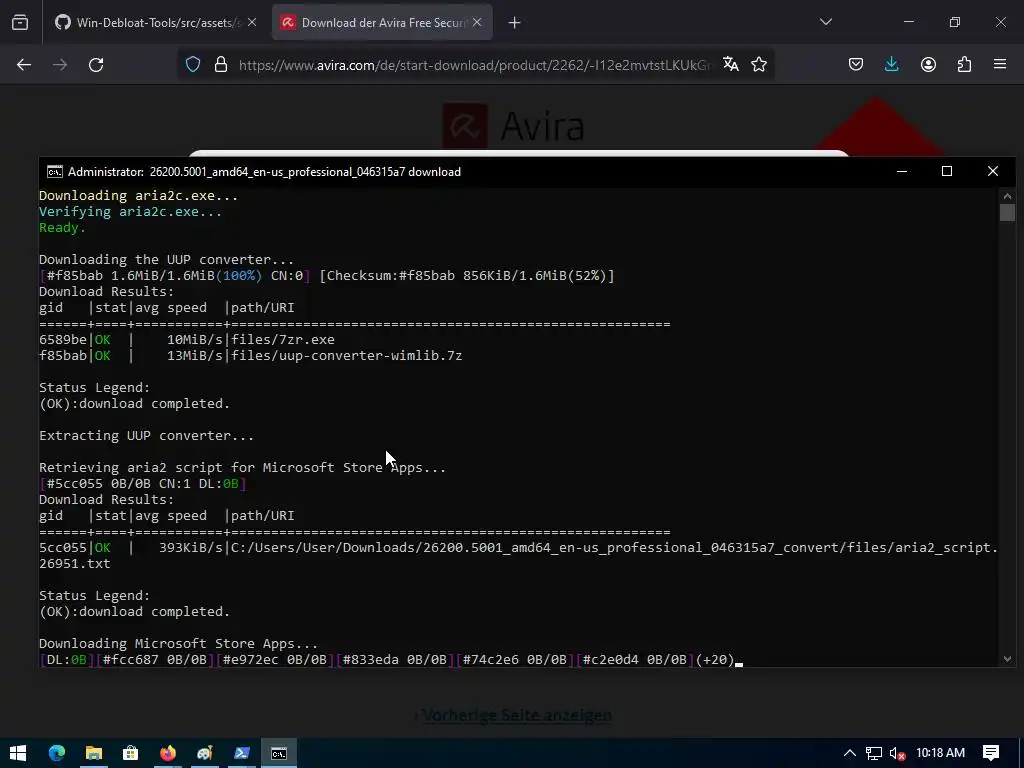This screenshot has width=1024, height=768.
Task: Click 'Downloading Microsoft Store Apps...' line
Action: click(178, 643)
